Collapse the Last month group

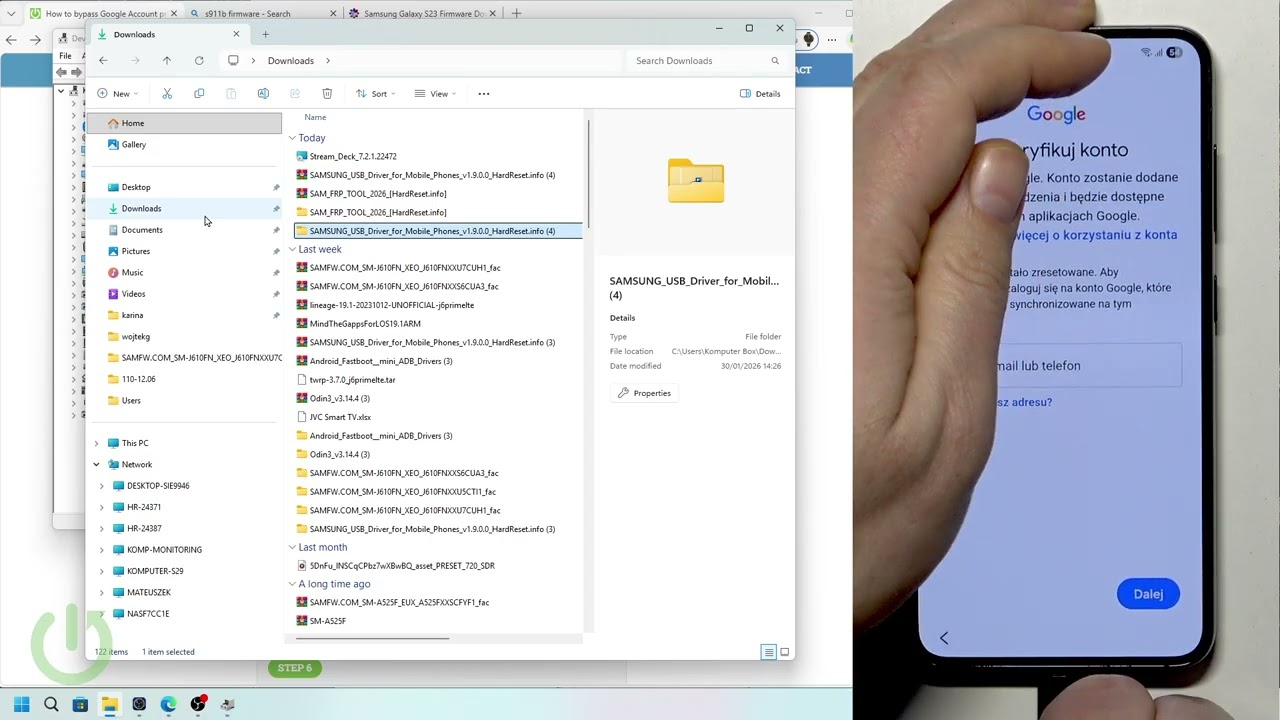click(x=292, y=548)
